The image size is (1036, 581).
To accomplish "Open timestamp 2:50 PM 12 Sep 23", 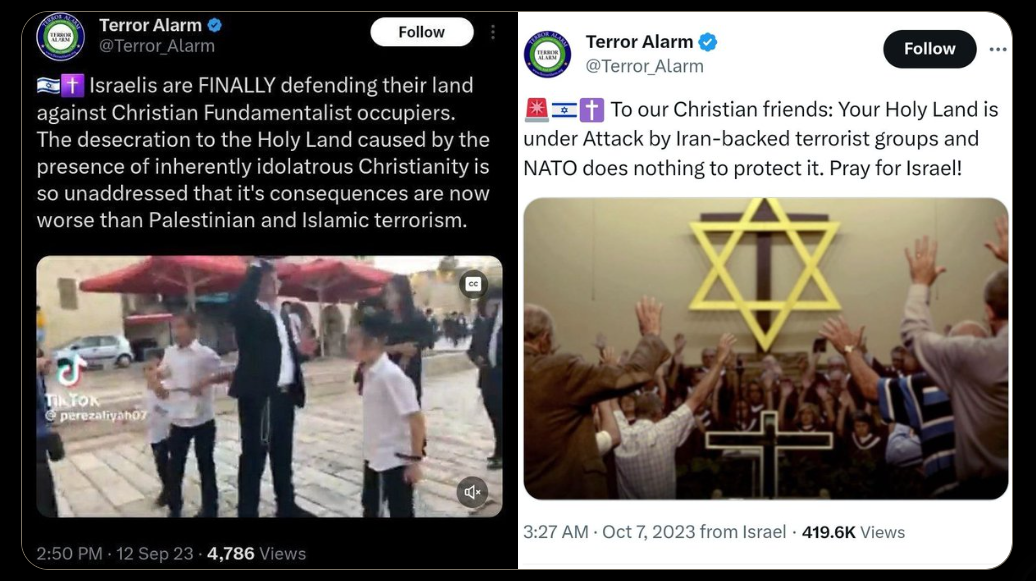I will point(115,553).
